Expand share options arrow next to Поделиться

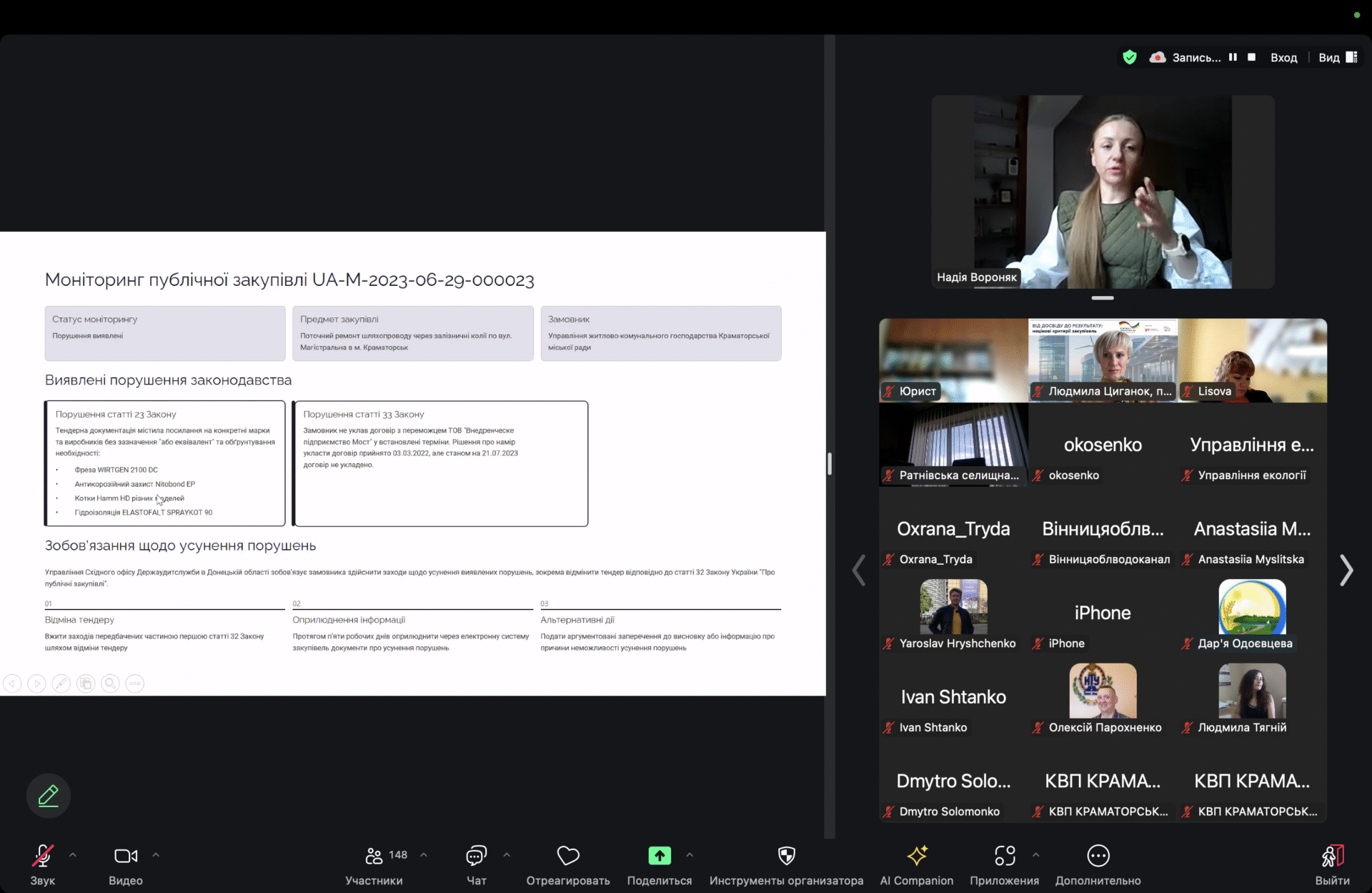[x=690, y=855]
